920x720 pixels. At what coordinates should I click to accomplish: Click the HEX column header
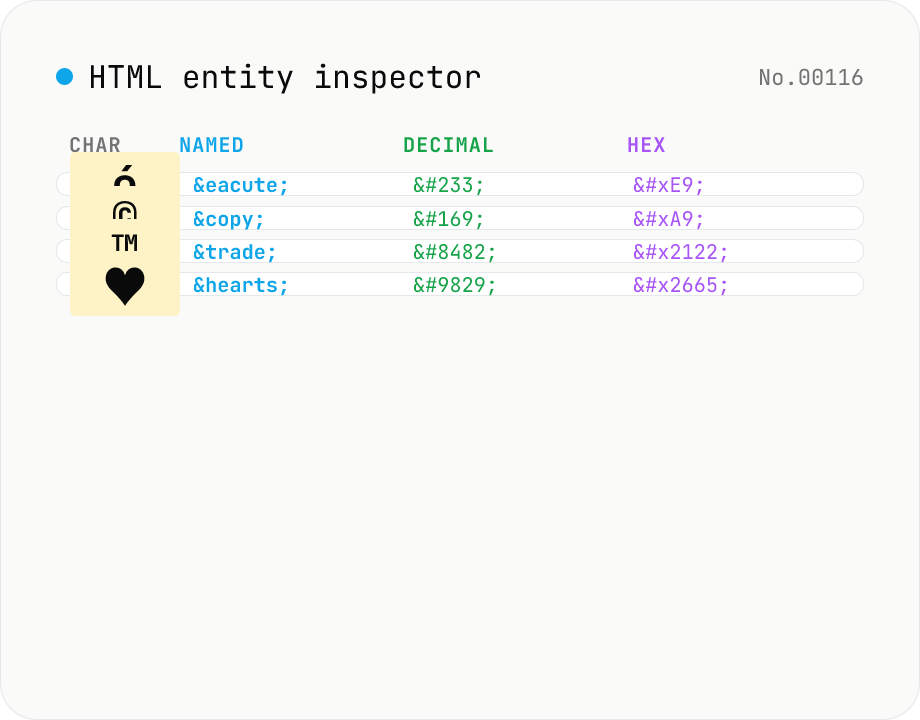[646, 145]
